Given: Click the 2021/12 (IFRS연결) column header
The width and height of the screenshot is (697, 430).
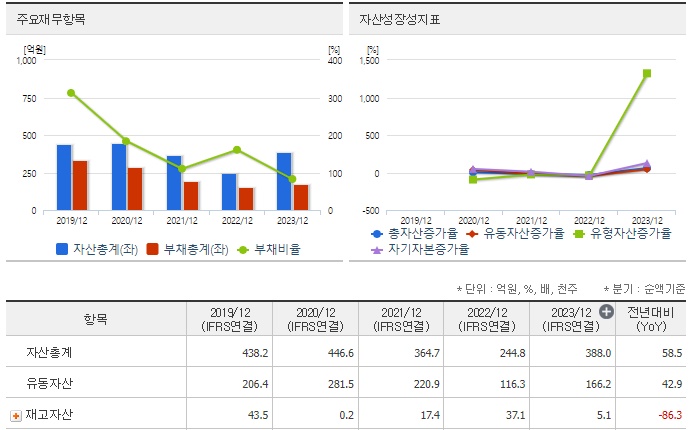Looking at the screenshot, I should point(401,319).
